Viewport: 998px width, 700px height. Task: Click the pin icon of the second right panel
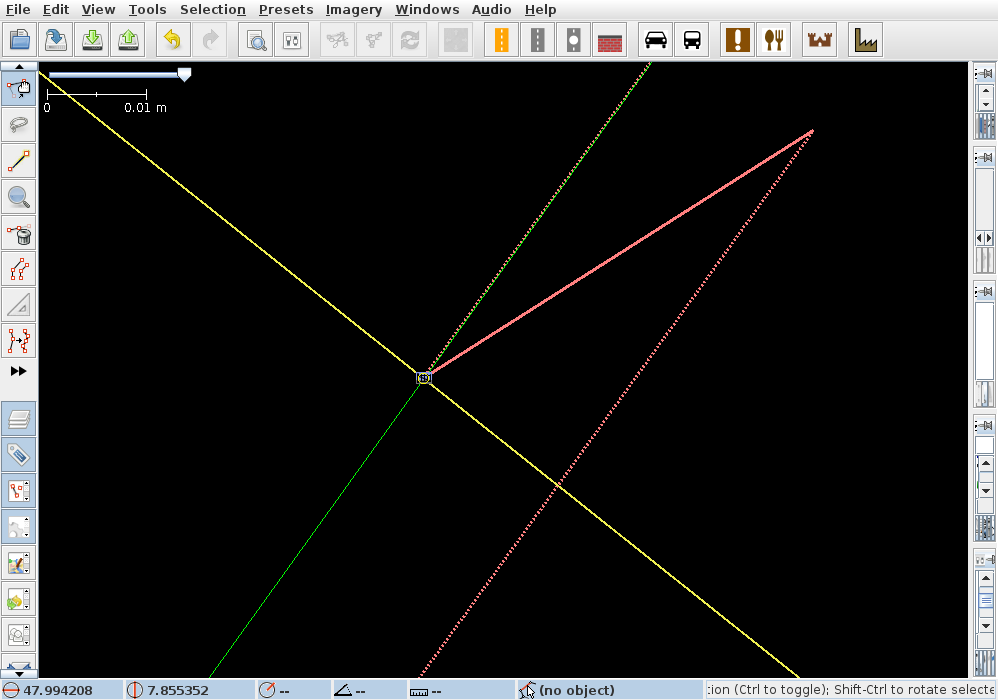click(985, 157)
